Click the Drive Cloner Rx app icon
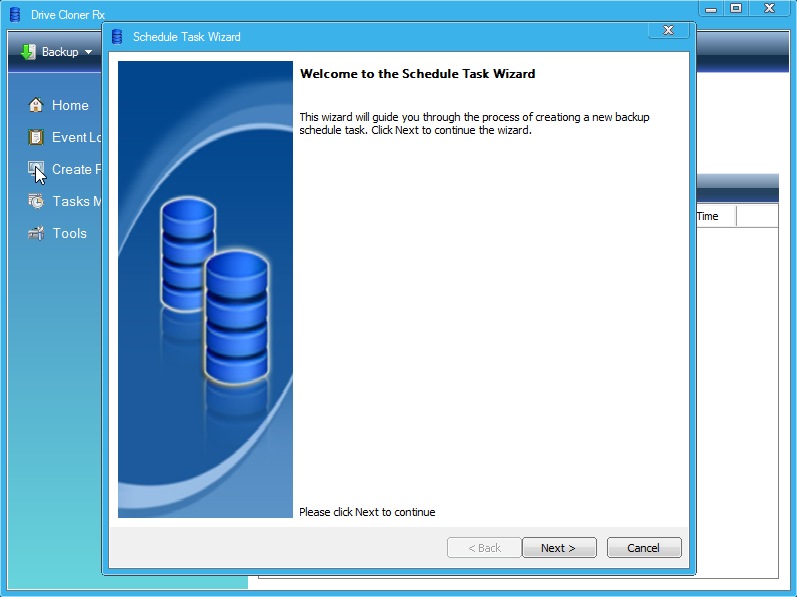The image size is (797, 597). point(15,15)
